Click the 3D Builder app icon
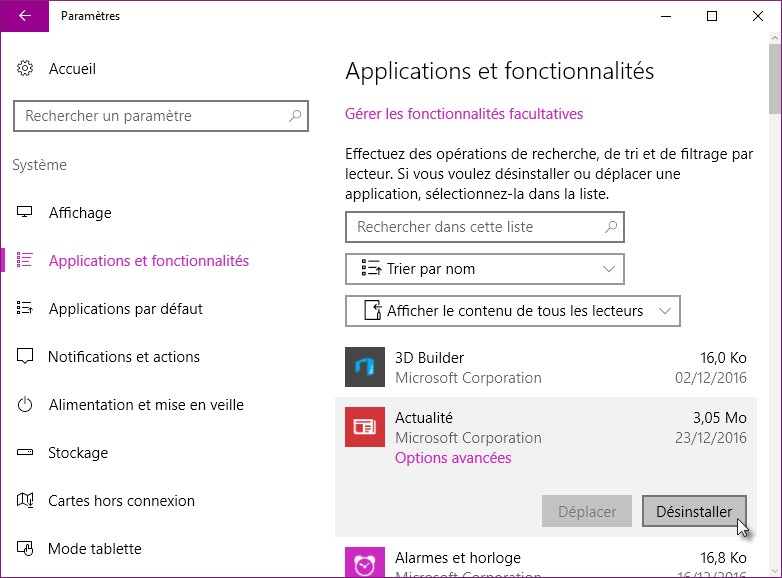Viewport: 782px width, 578px height. [364, 367]
